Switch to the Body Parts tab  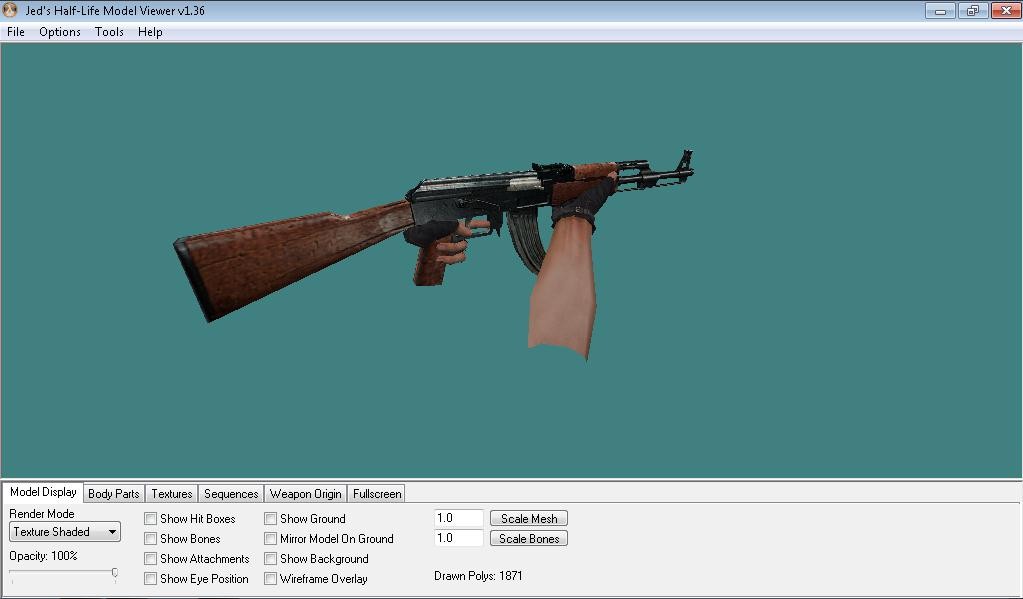114,494
